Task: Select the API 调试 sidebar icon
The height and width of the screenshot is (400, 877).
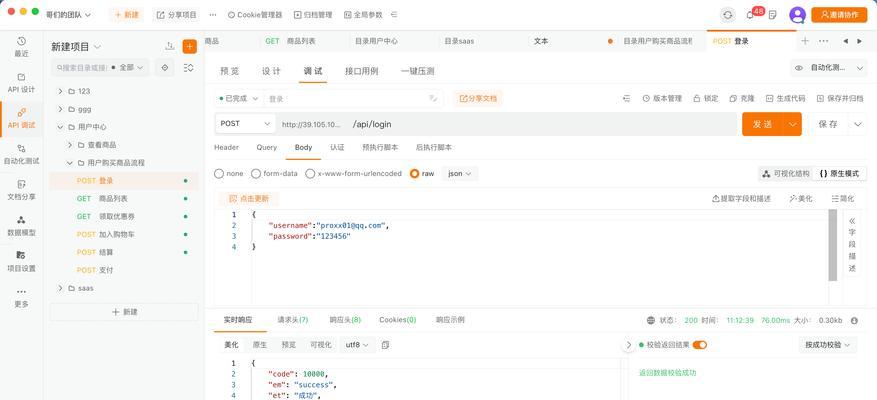Action: click(x=21, y=119)
